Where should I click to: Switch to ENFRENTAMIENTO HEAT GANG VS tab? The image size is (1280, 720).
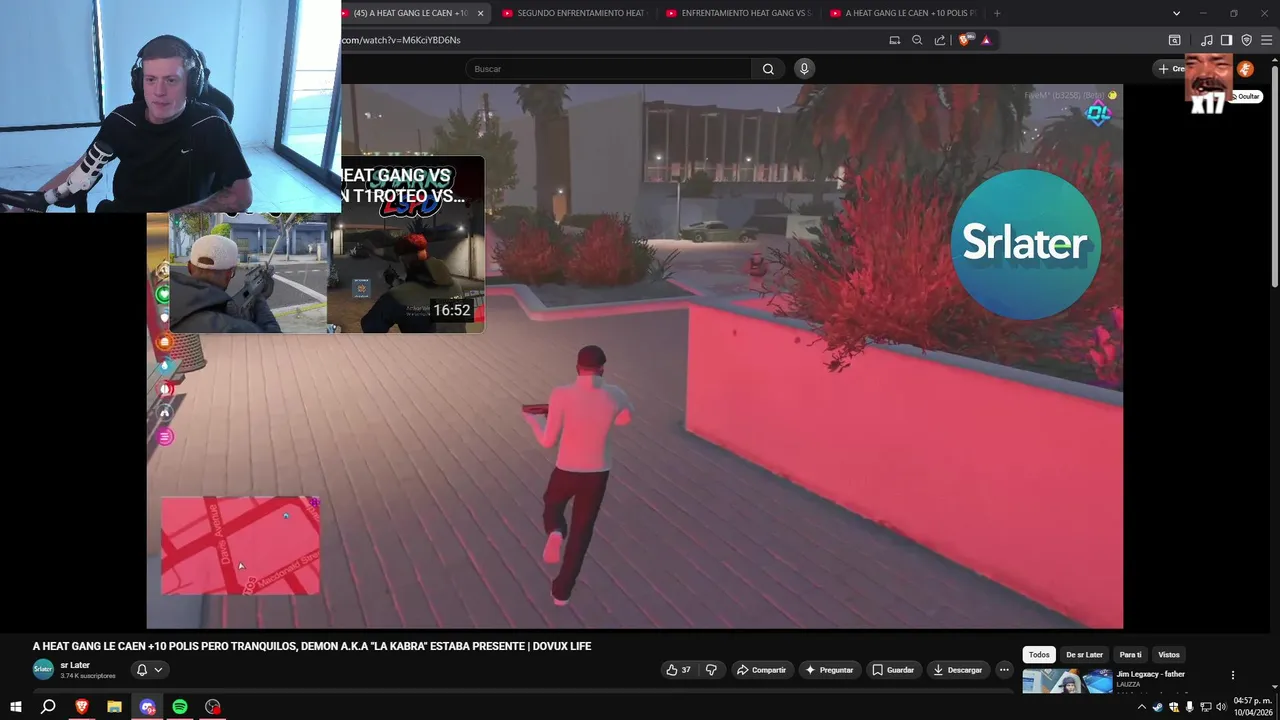[738, 13]
